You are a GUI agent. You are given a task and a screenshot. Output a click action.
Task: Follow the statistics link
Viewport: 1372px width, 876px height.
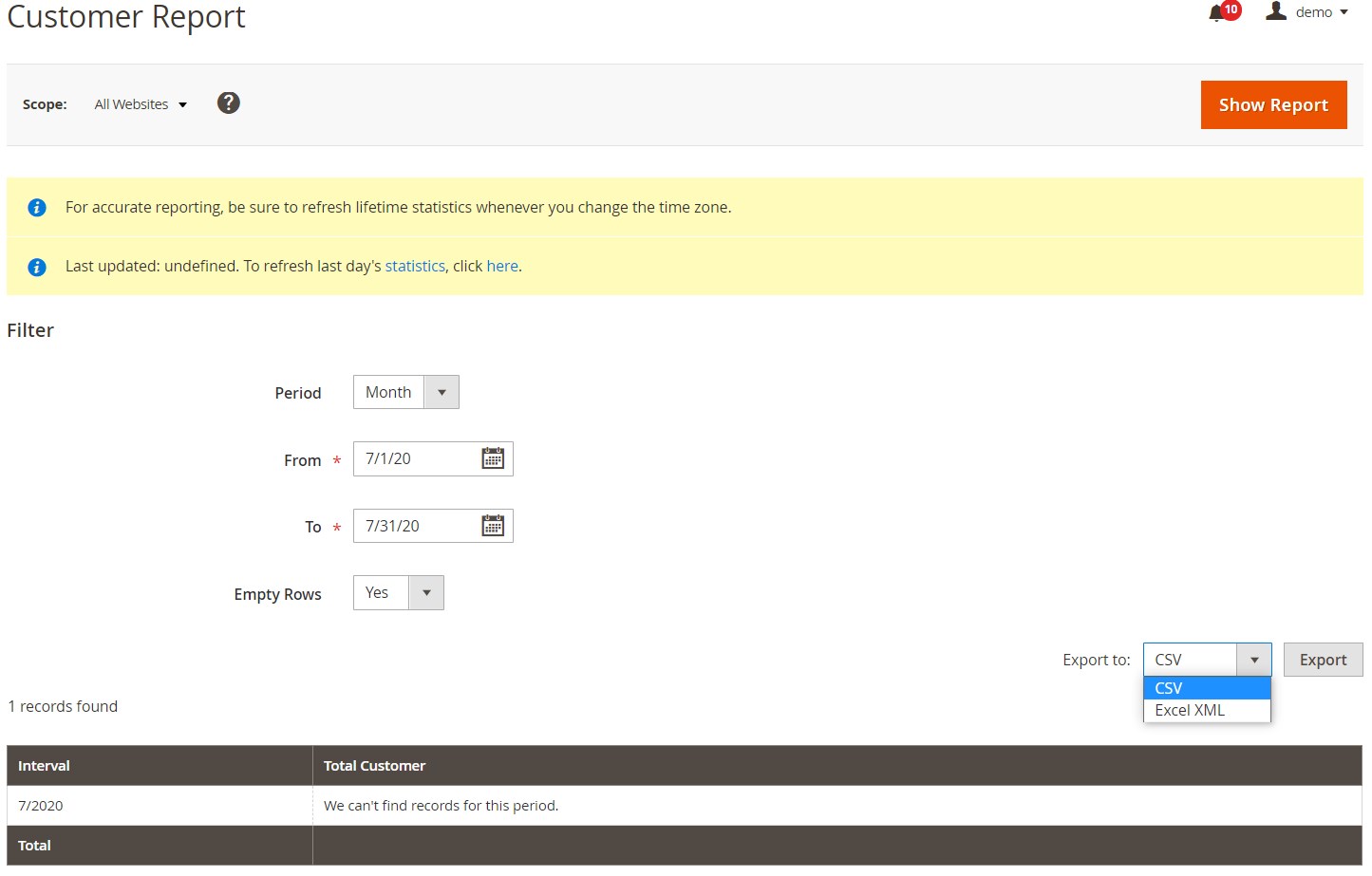tap(415, 266)
